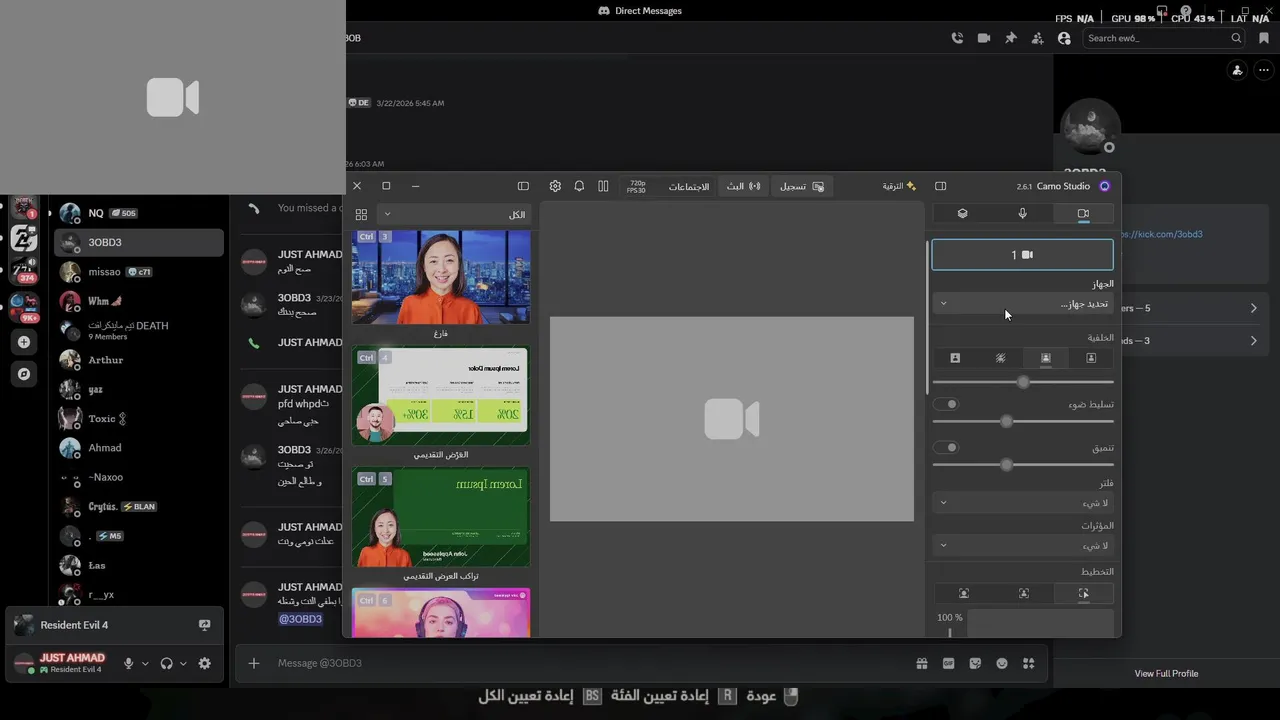Open the NQ direct message
The image size is (1280, 720).
139,213
